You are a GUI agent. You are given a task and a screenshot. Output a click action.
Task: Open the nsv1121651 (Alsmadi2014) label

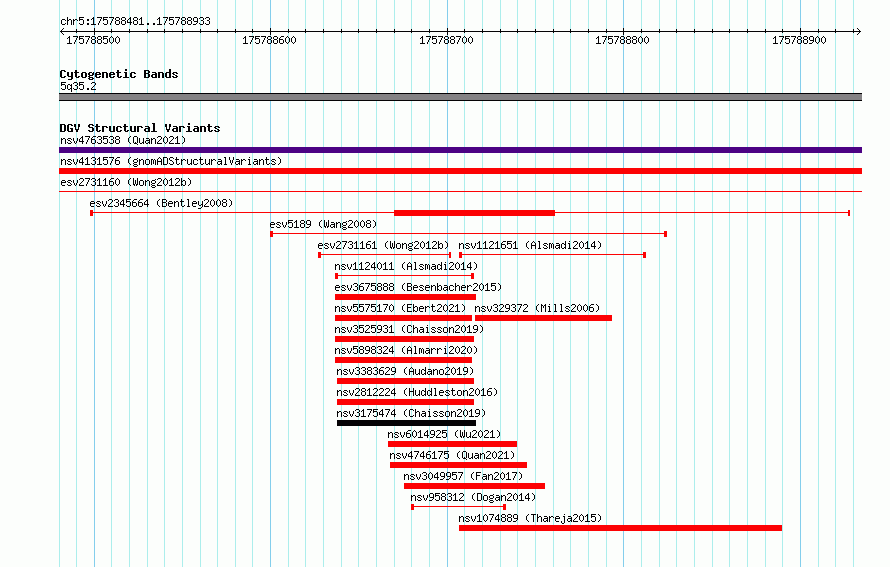[530, 245]
